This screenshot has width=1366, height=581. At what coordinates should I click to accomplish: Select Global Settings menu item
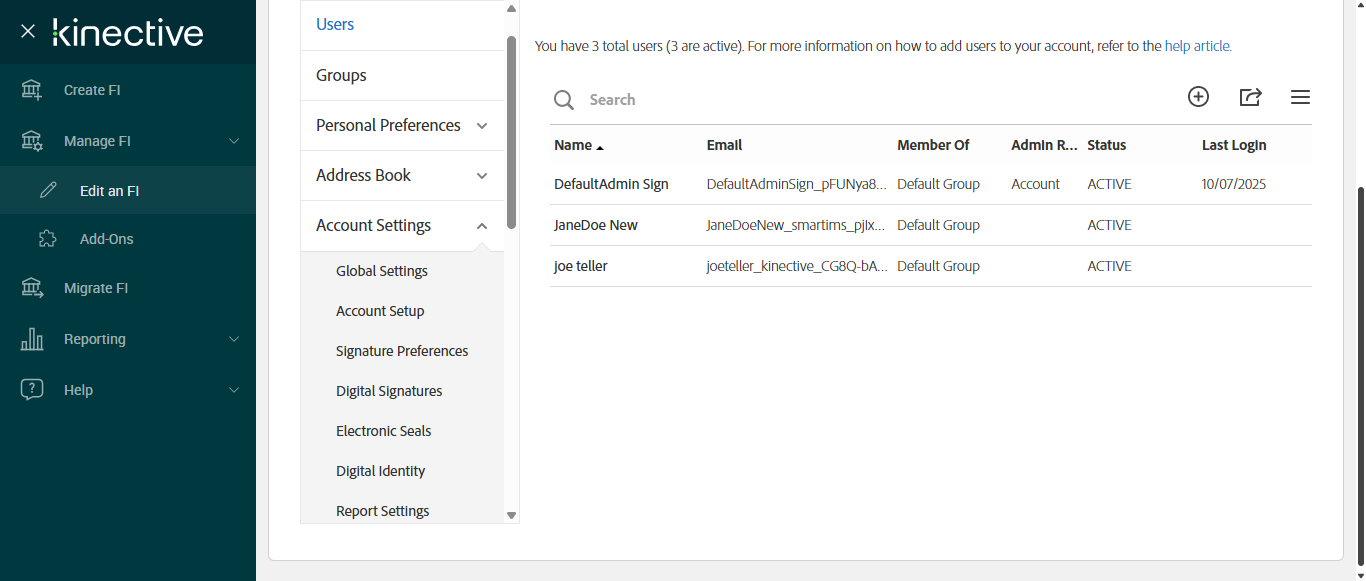point(382,271)
